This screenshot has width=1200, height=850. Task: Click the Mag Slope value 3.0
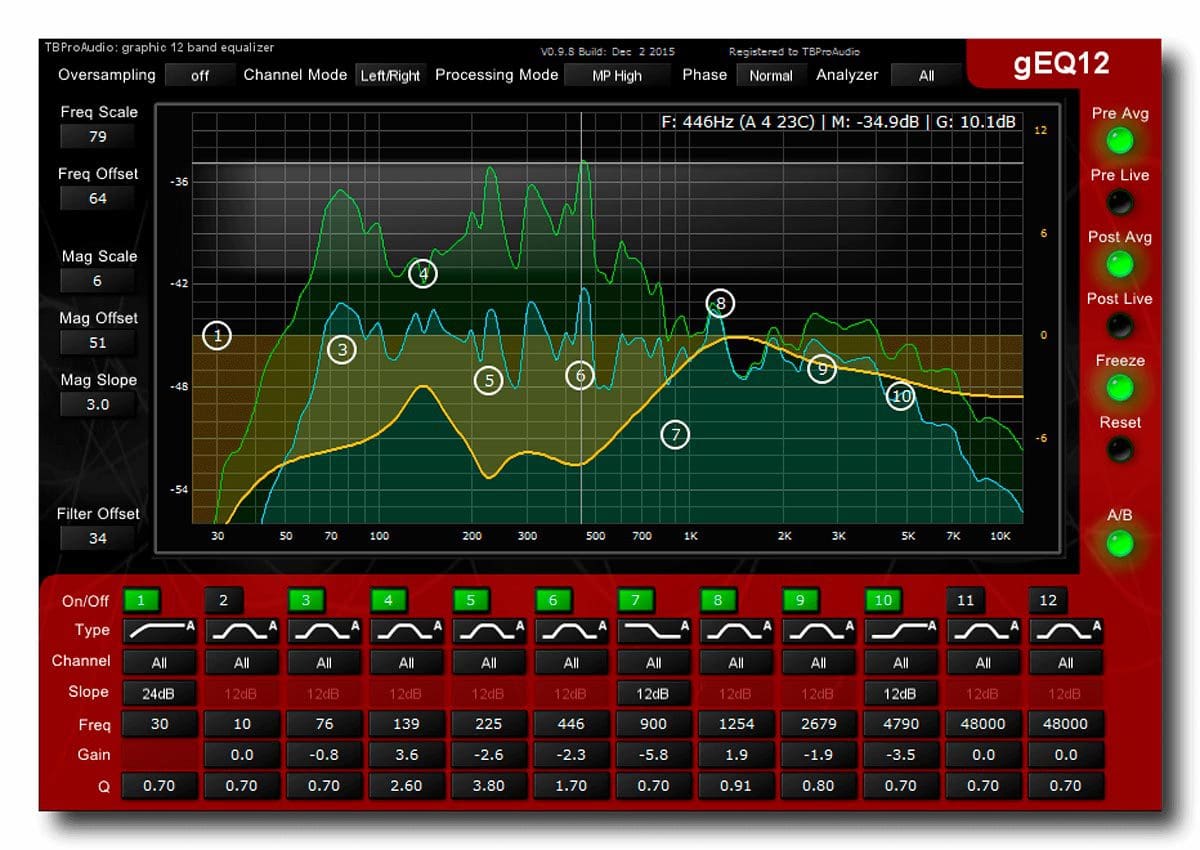coord(98,404)
